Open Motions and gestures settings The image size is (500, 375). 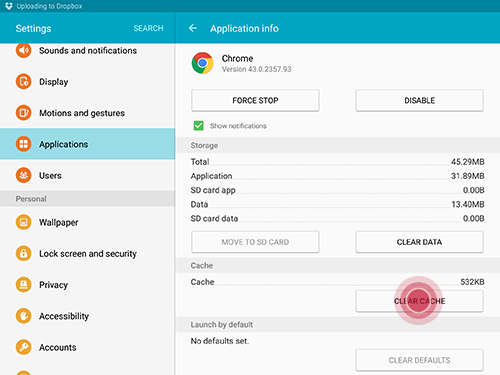point(87,113)
